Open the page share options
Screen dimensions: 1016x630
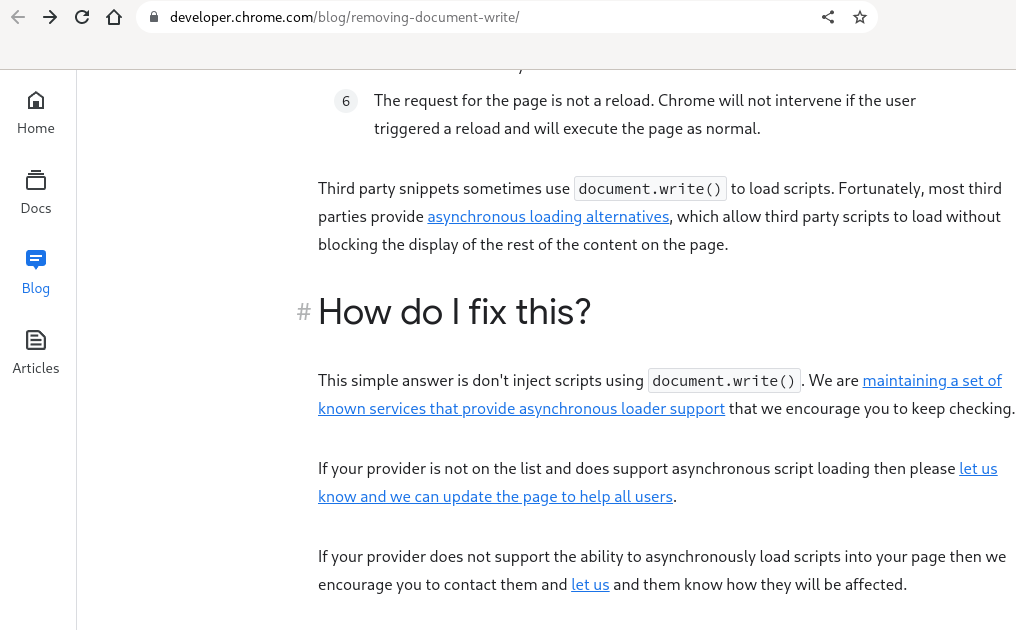coord(827,16)
